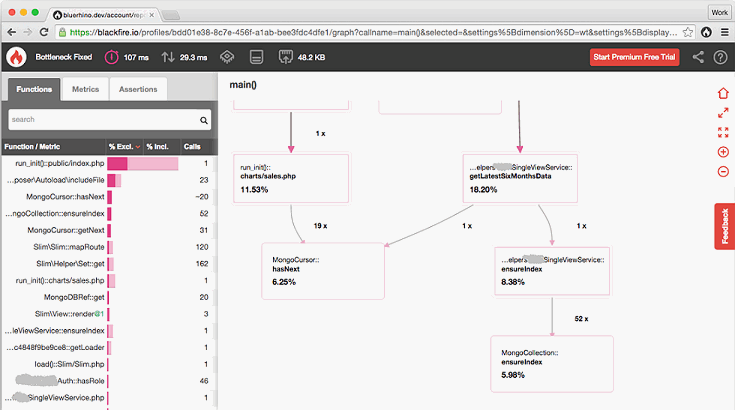Select the Autoload\includeFile function row
The height and width of the screenshot is (410, 735).
click(x=109, y=180)
